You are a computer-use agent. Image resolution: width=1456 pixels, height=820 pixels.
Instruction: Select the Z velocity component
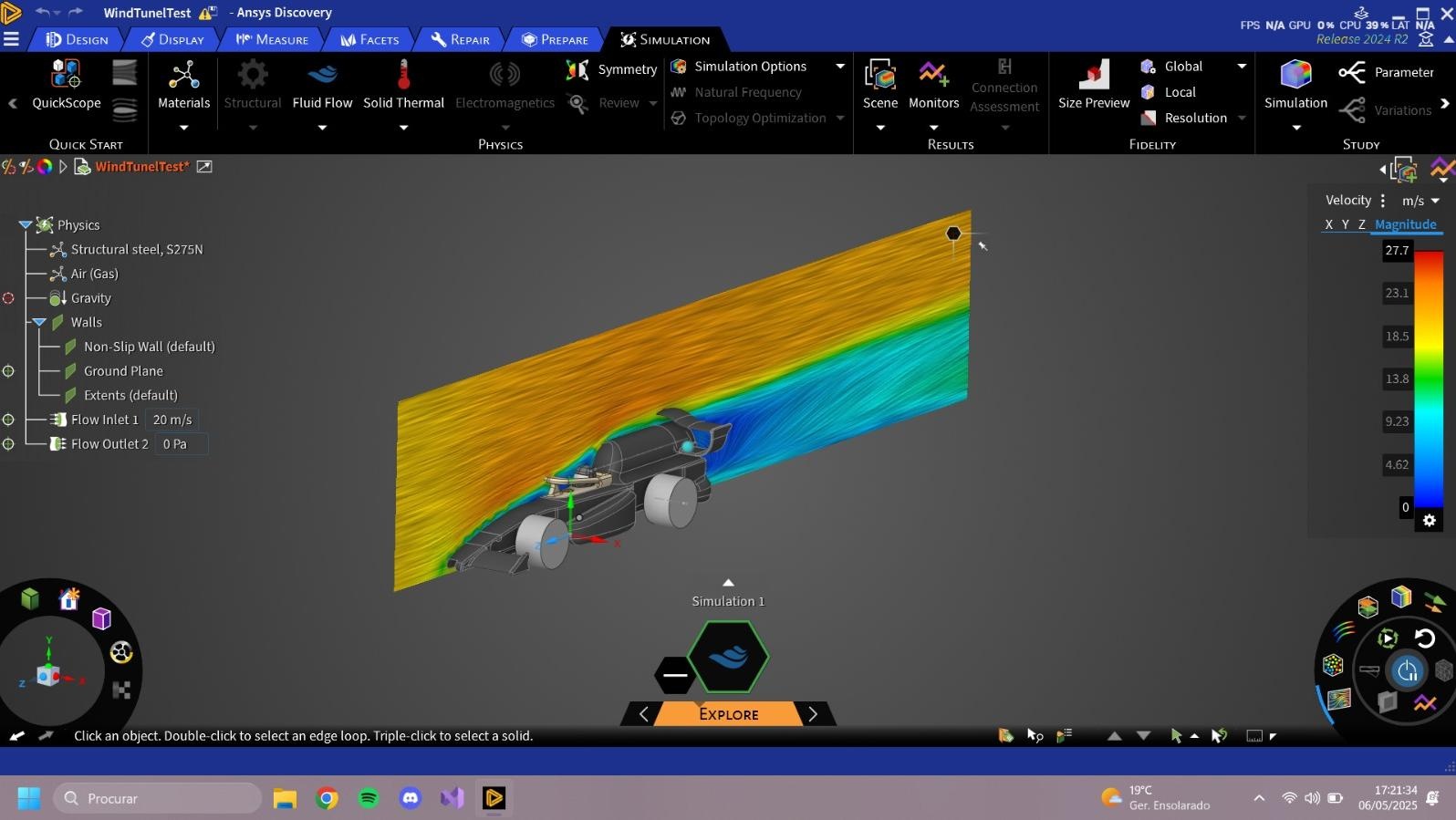[x=1361, y=224]
